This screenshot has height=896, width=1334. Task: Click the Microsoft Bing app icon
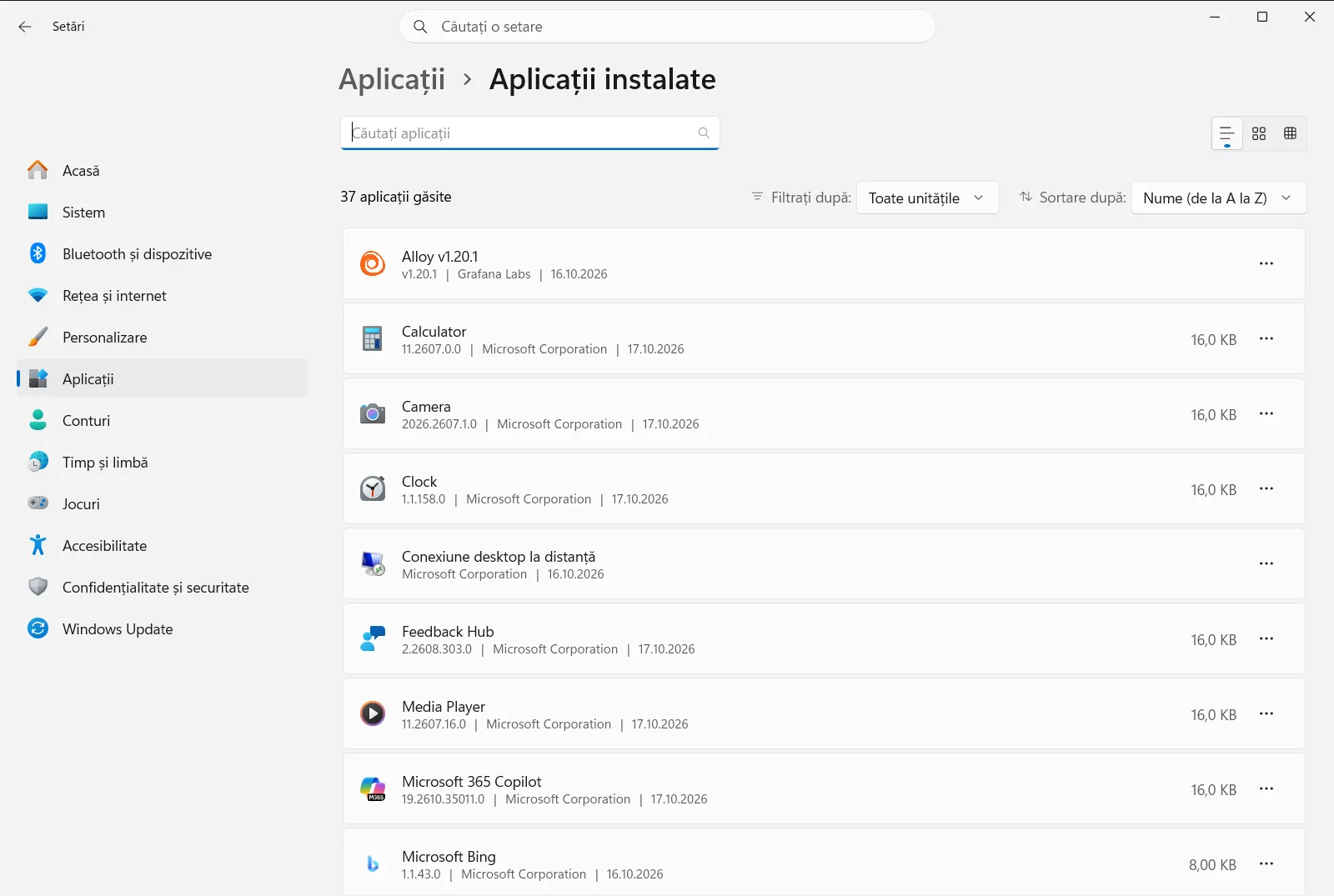coord(373,863)
